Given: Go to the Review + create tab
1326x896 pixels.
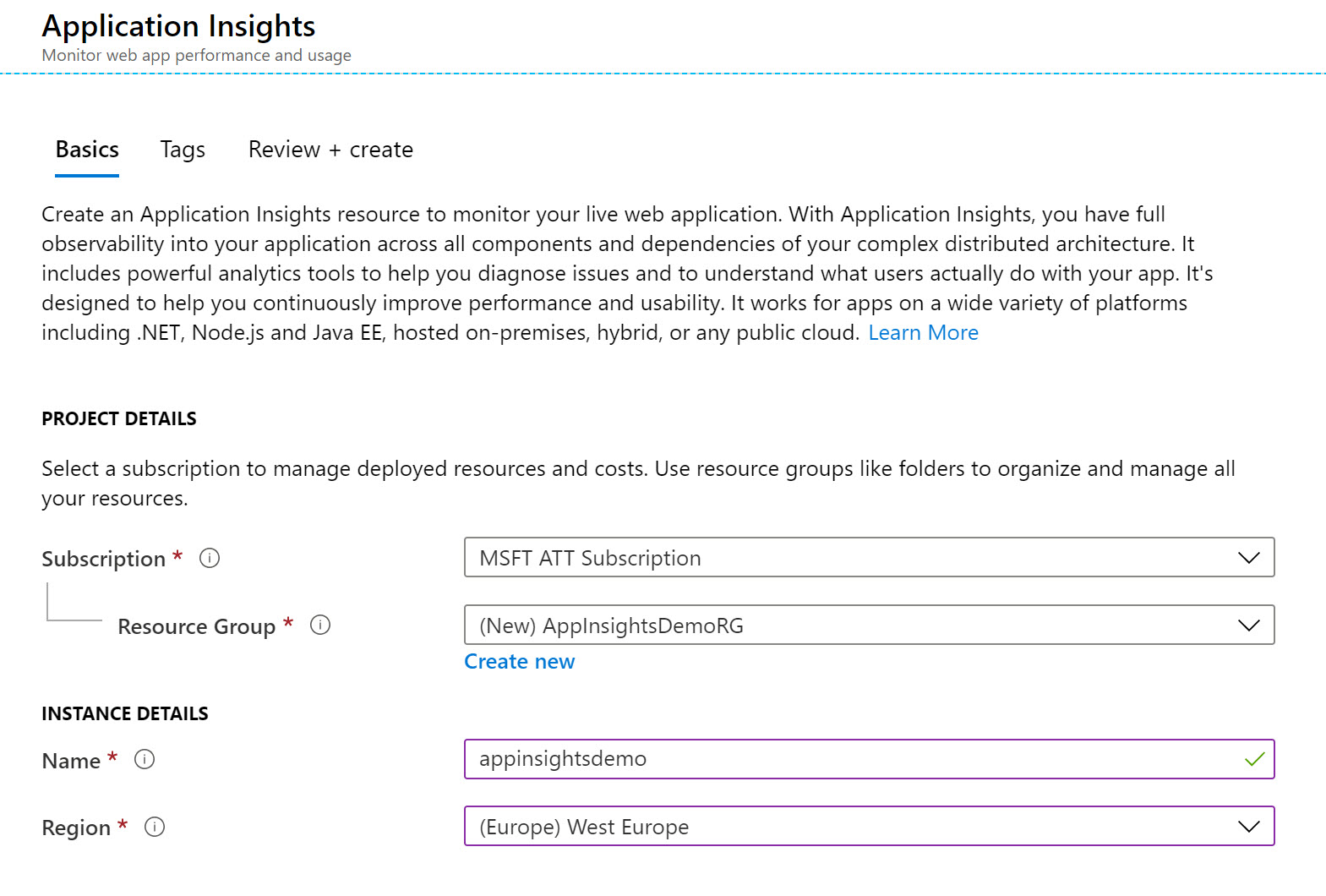Looking at the screenshot, I should click(330, 150).
